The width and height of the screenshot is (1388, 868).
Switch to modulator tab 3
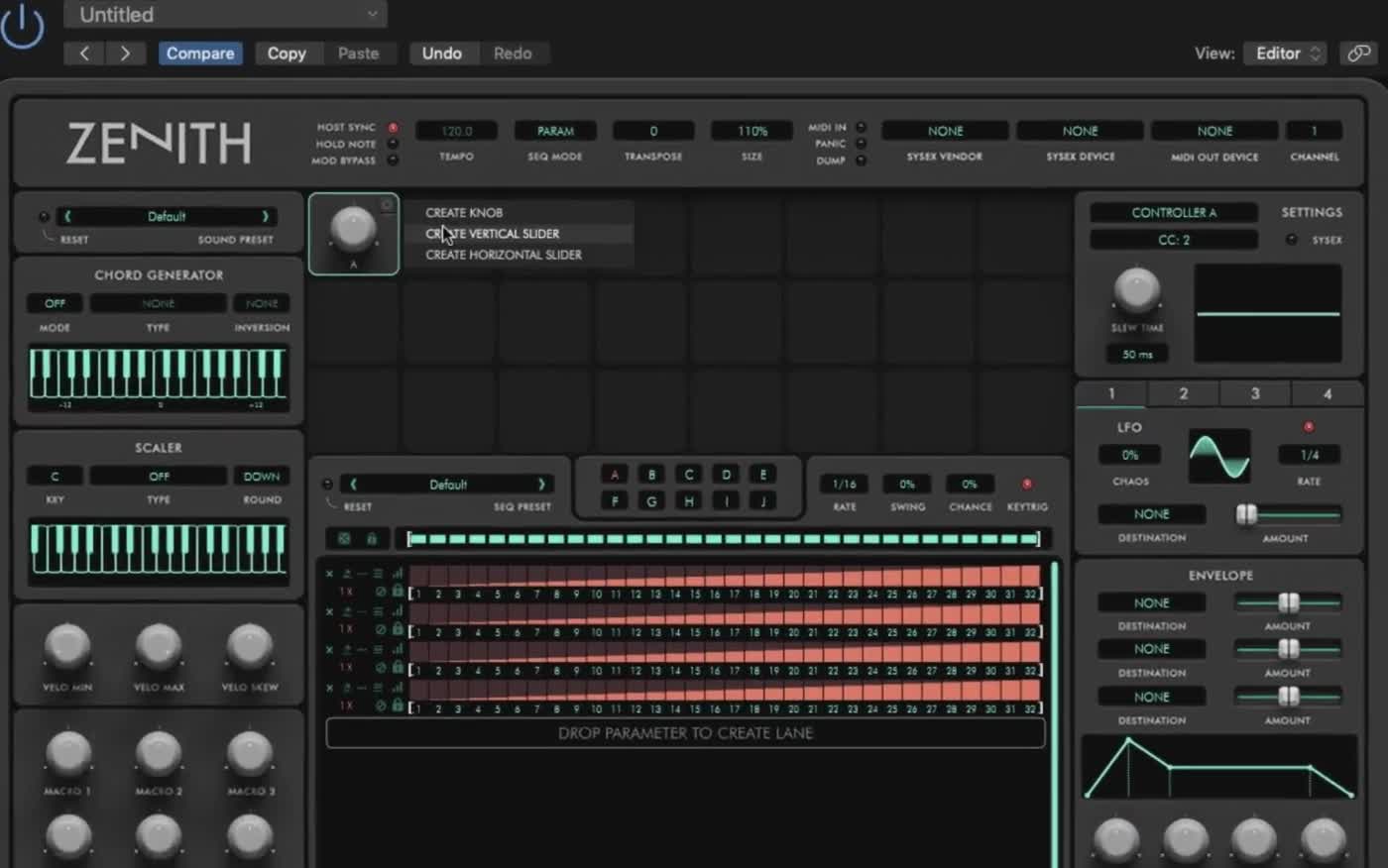coord(1255,393)
